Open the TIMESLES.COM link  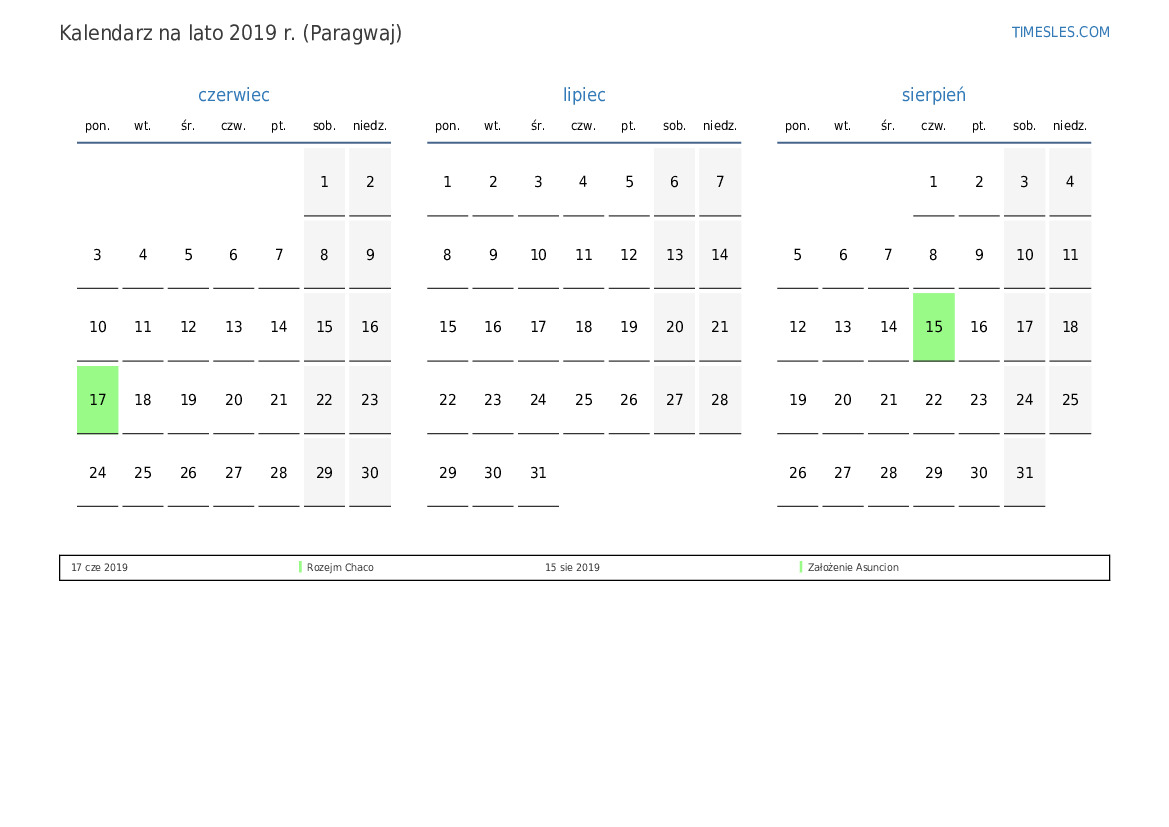(x=1060, y=32)
